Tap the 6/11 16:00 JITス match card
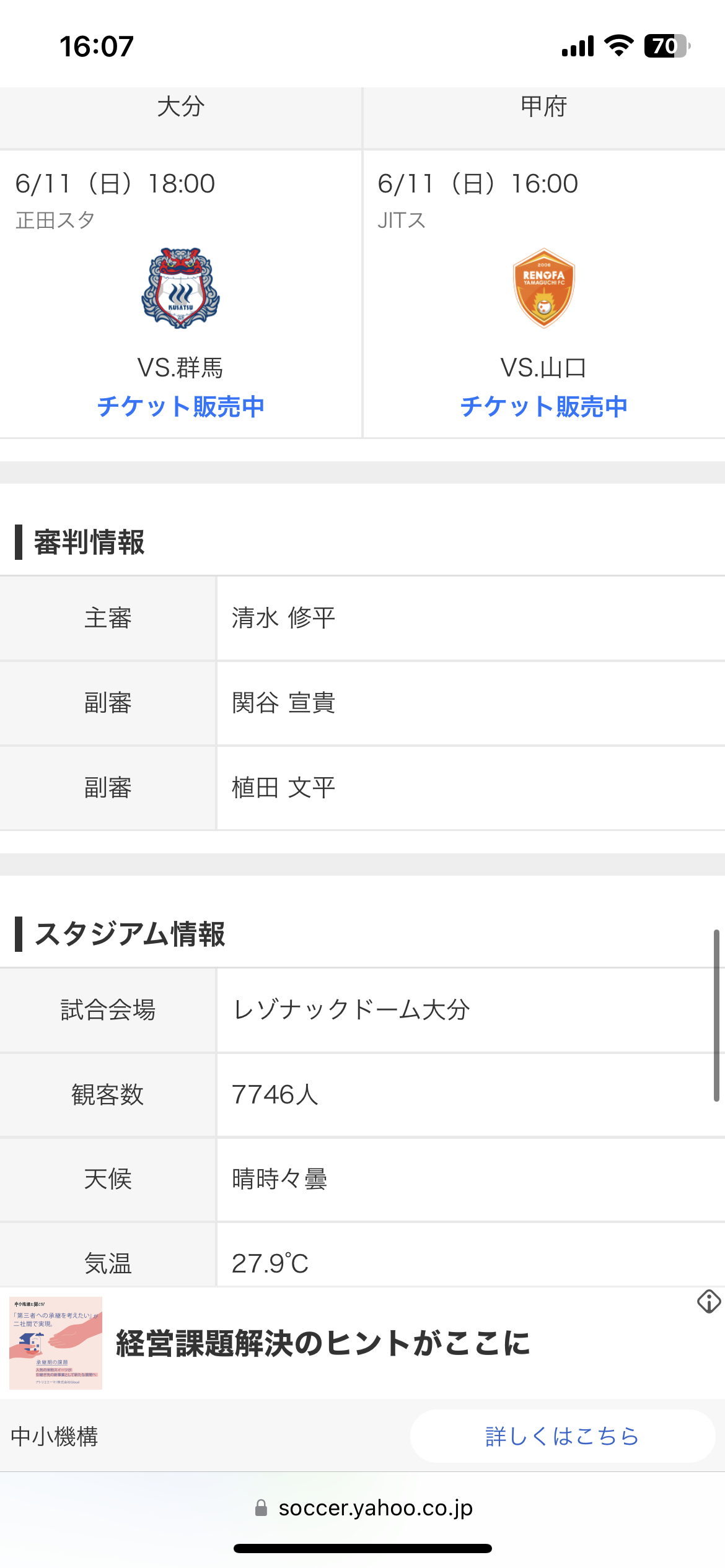Image resolution: width=725 pixels, height=1568 pixels. [544, 294]
